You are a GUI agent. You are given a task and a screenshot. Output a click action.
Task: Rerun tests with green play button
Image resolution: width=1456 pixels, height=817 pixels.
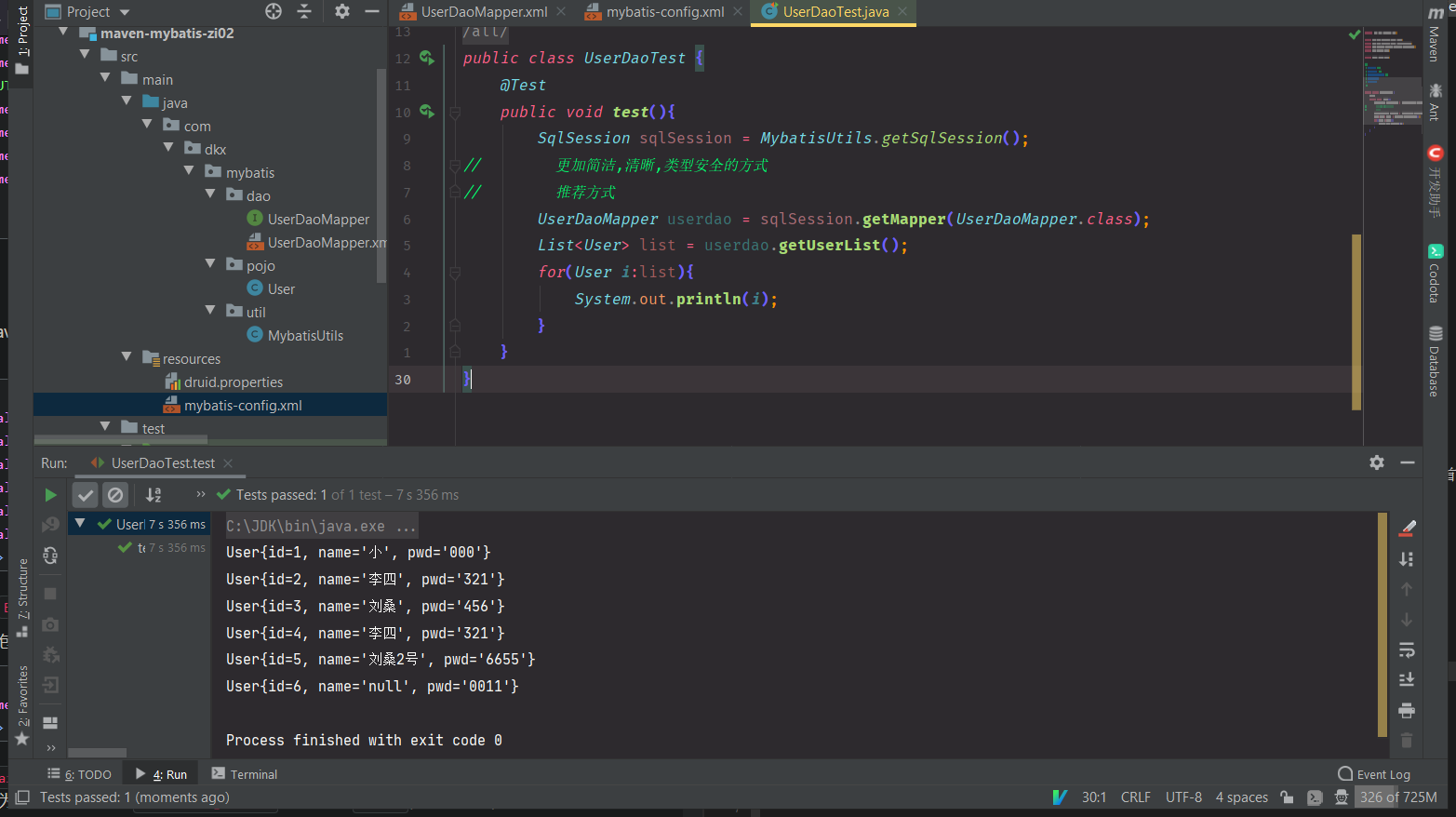pyautogui.click(x=51, y=495)
